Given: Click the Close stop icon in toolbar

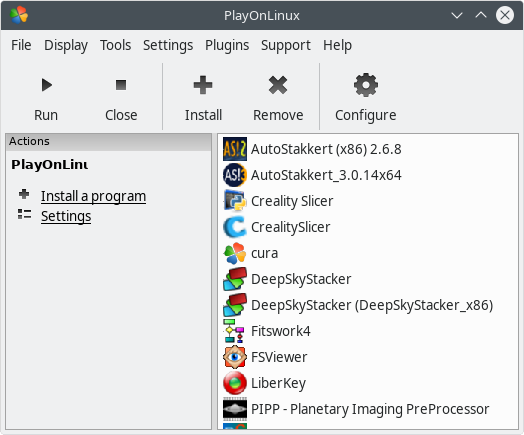Looking at the screenshot, I should tap(121, 85).
